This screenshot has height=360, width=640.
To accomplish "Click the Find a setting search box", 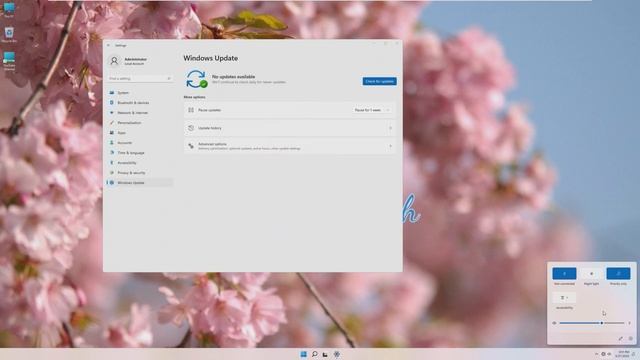I will pyautogui.click(x=140, y=78).
